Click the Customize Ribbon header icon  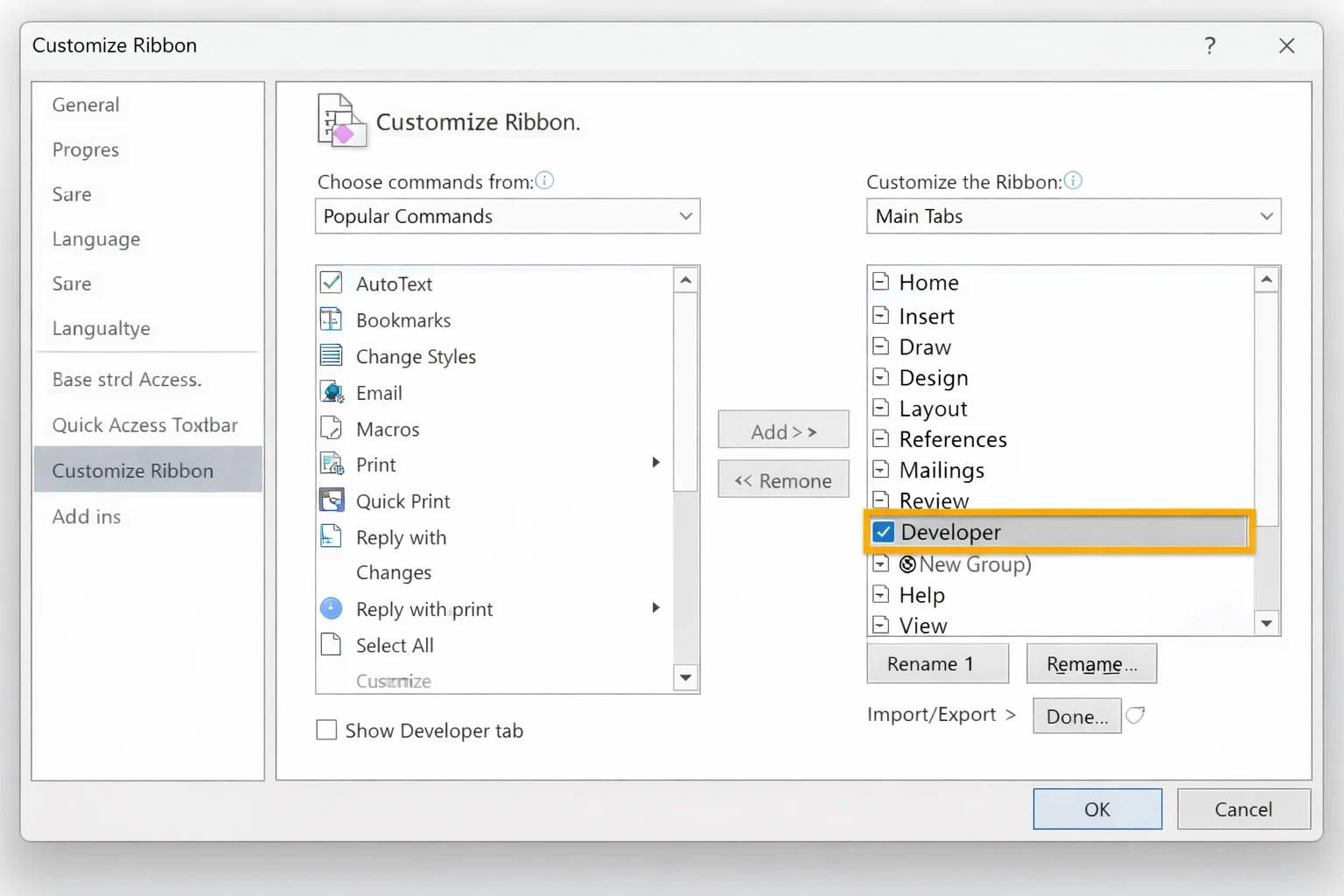pos(341,121)
